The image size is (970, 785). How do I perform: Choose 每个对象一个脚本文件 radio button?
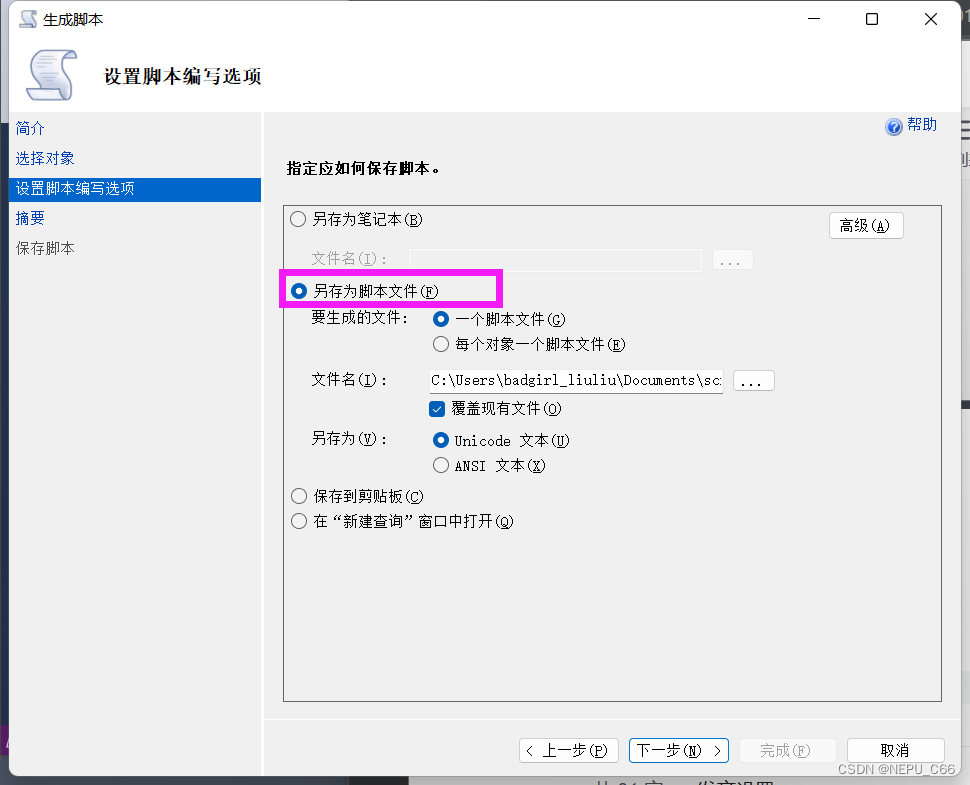pos(441,344)
